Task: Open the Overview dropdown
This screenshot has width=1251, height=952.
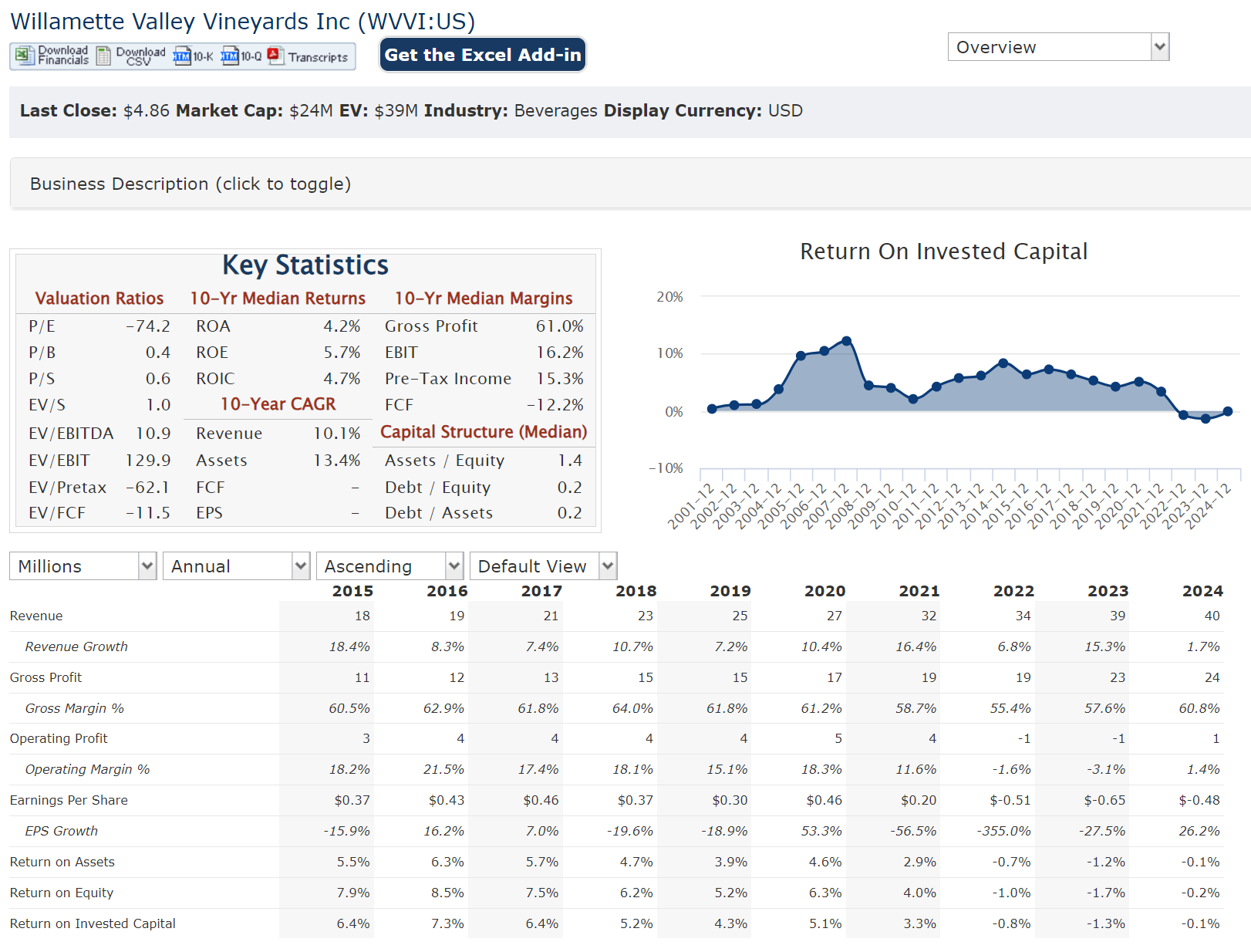Action: [1058, 47]
